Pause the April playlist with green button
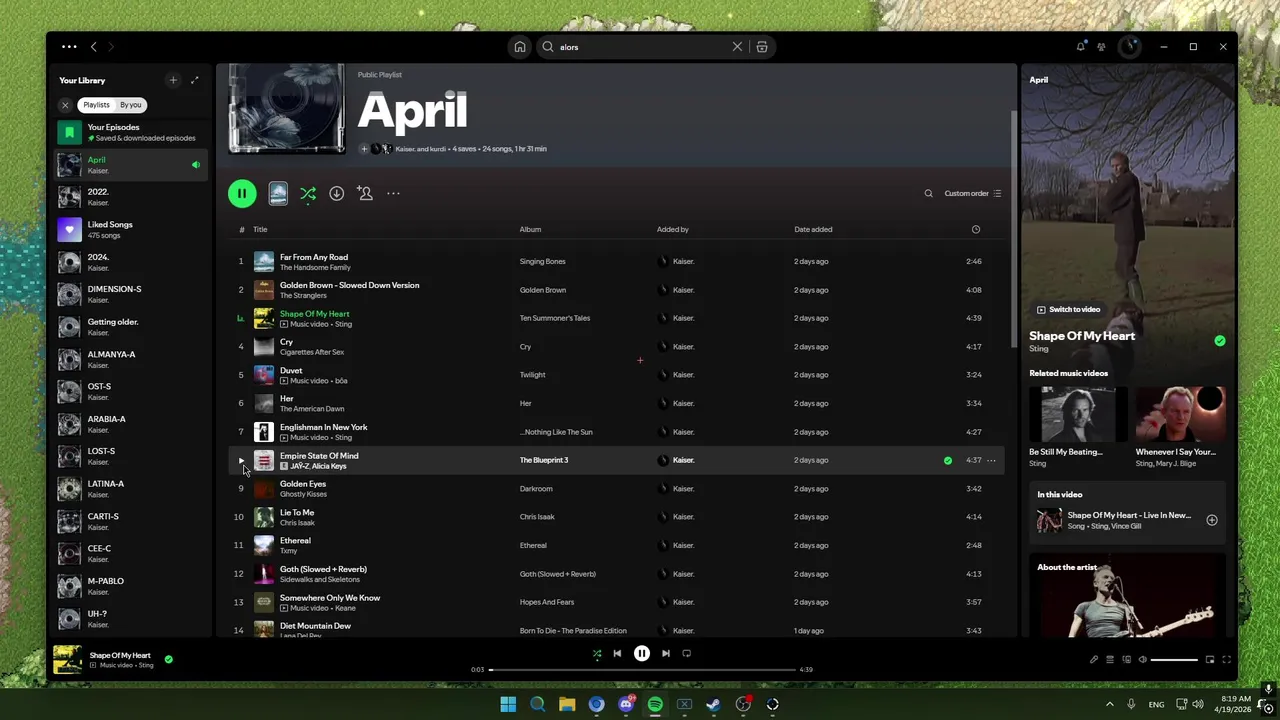 click(x=242, y=194)
